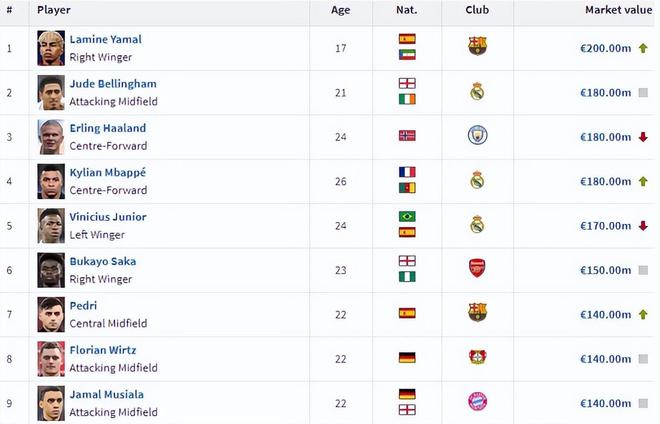Click Pedri's €140.00m market value
Viewport: 660px width, 424px height.
607,314
